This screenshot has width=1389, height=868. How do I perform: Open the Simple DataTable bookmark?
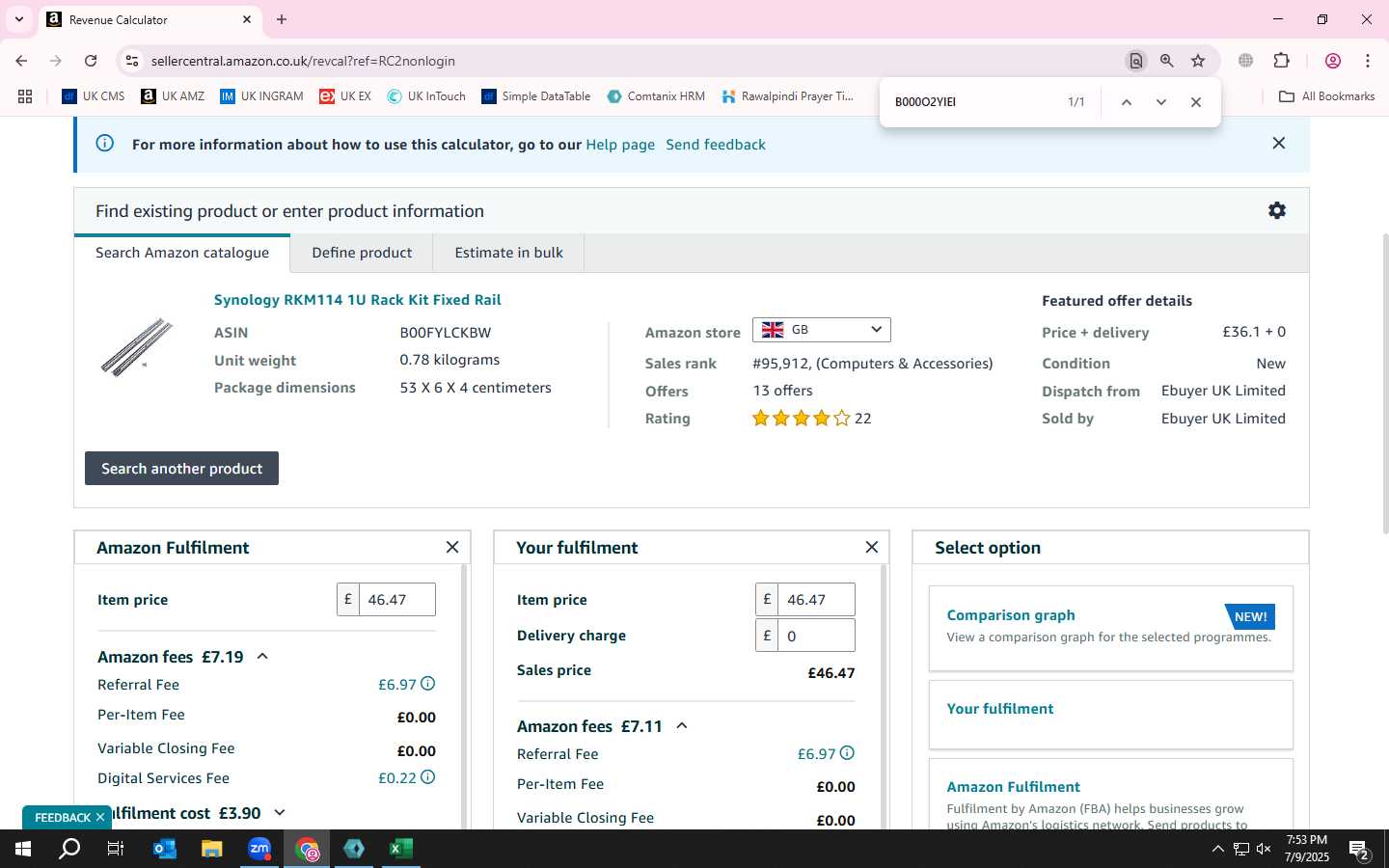click(536, 96)
